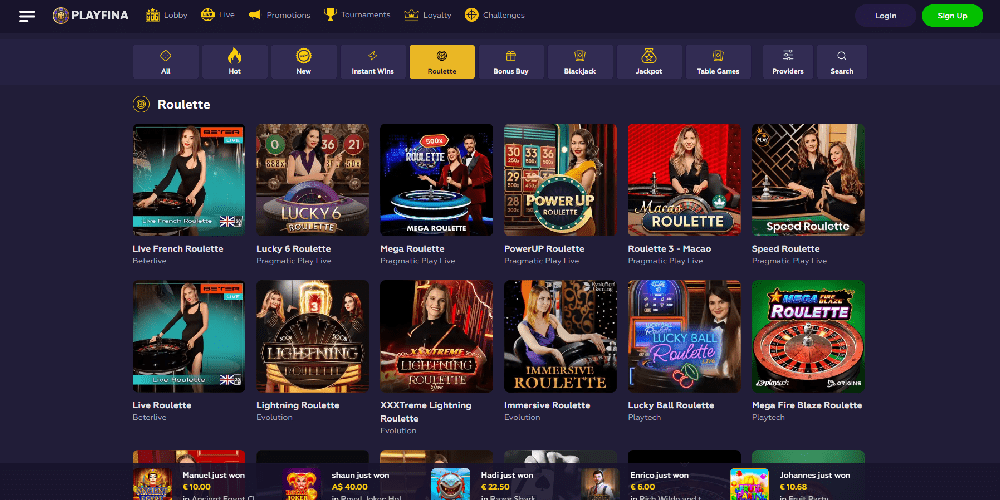
Task: Click the Playfina logo
Action: (x=91, y=15)
